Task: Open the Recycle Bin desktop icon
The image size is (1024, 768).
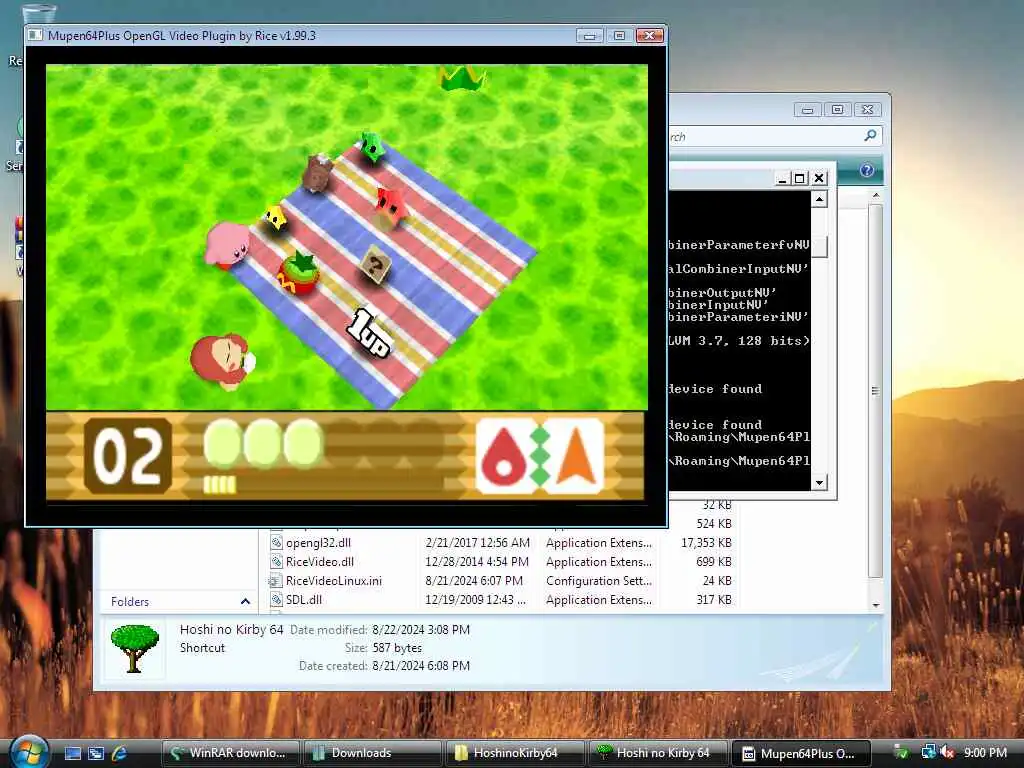Action: (x=38, y=14)
